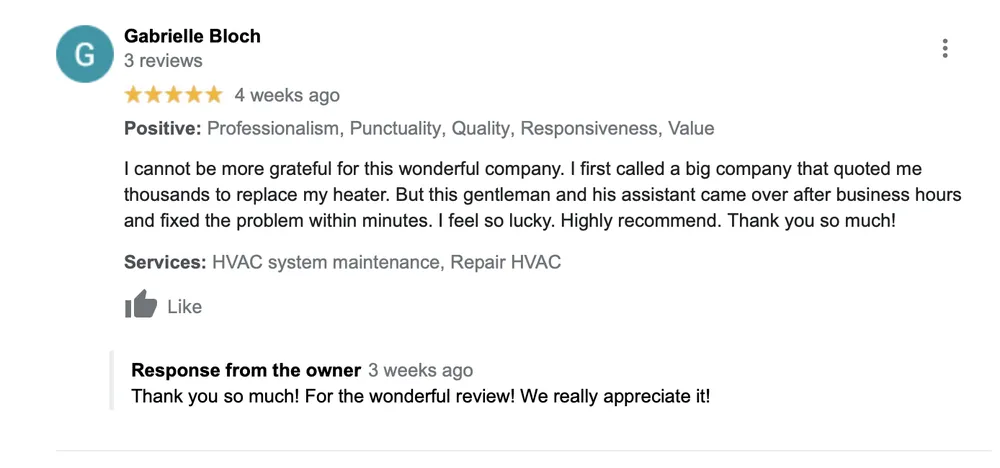Open the three-dot more options menu
1000x468 pixels.
pos(944,48)
